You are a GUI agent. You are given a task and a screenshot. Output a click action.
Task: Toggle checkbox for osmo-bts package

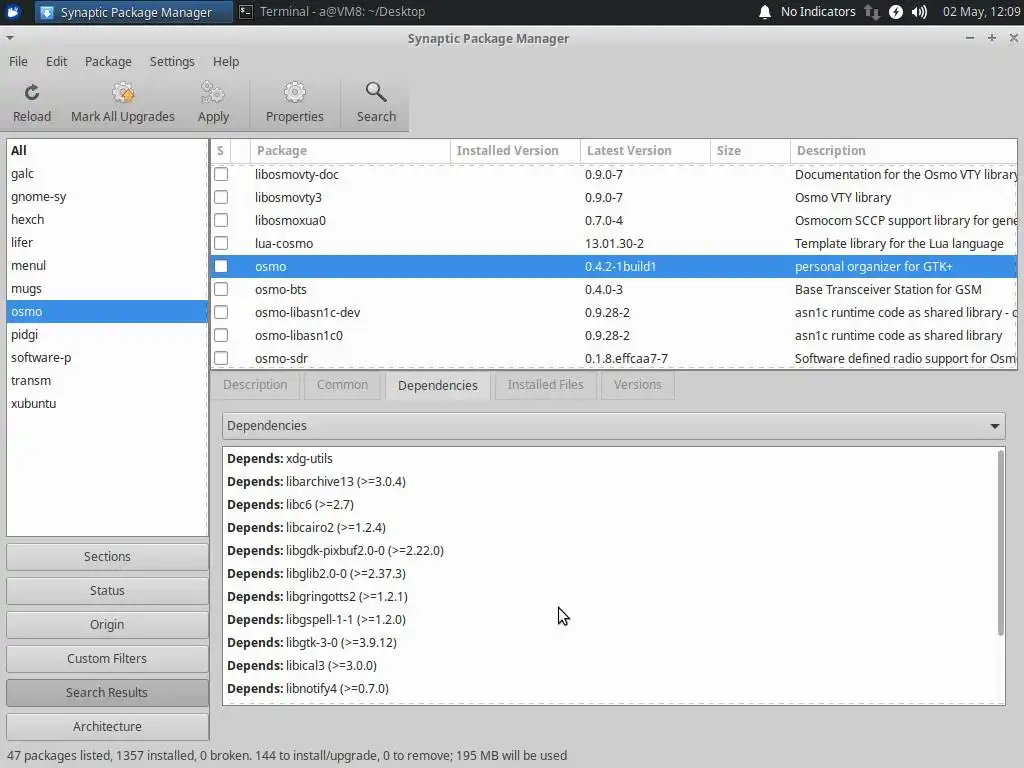[221, 289]
